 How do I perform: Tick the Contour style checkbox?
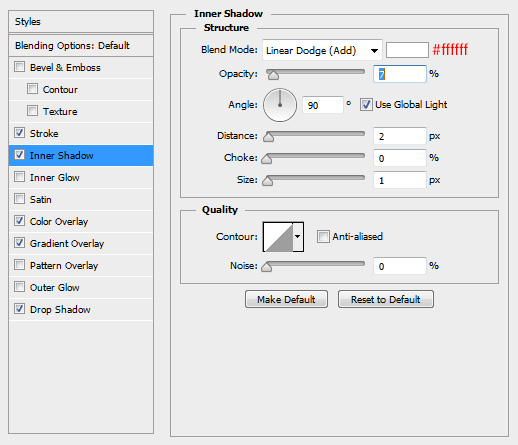(x=32, y=89)
